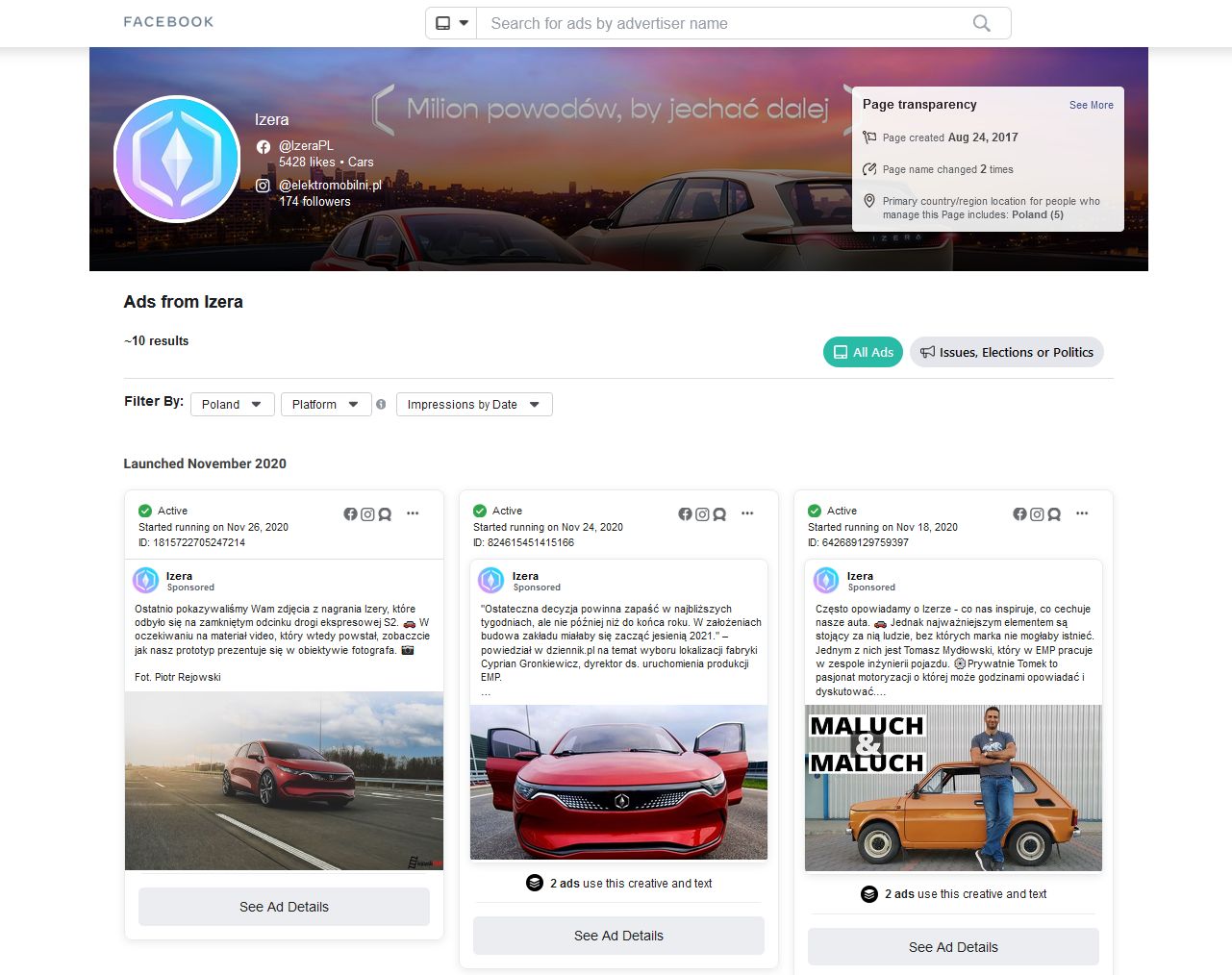Viewport: 1232px width, 975px height.
Task: Click the edit icon beside Page name changed
Action: 869,169
